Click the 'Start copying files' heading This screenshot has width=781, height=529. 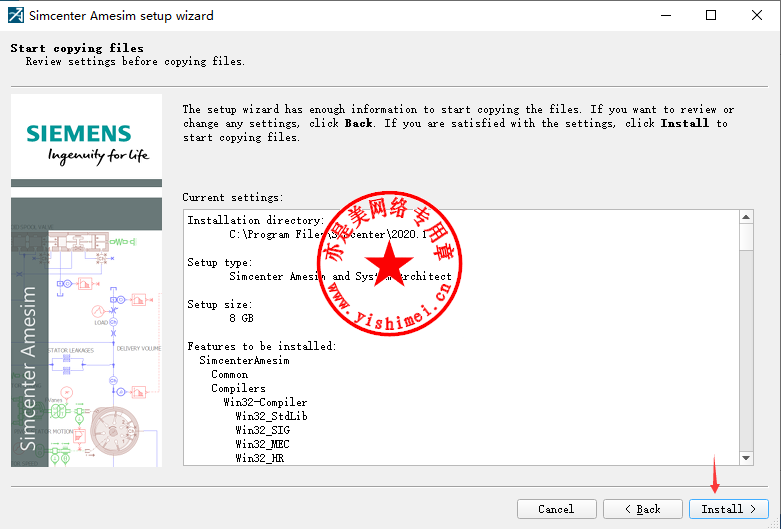(77, 48)
